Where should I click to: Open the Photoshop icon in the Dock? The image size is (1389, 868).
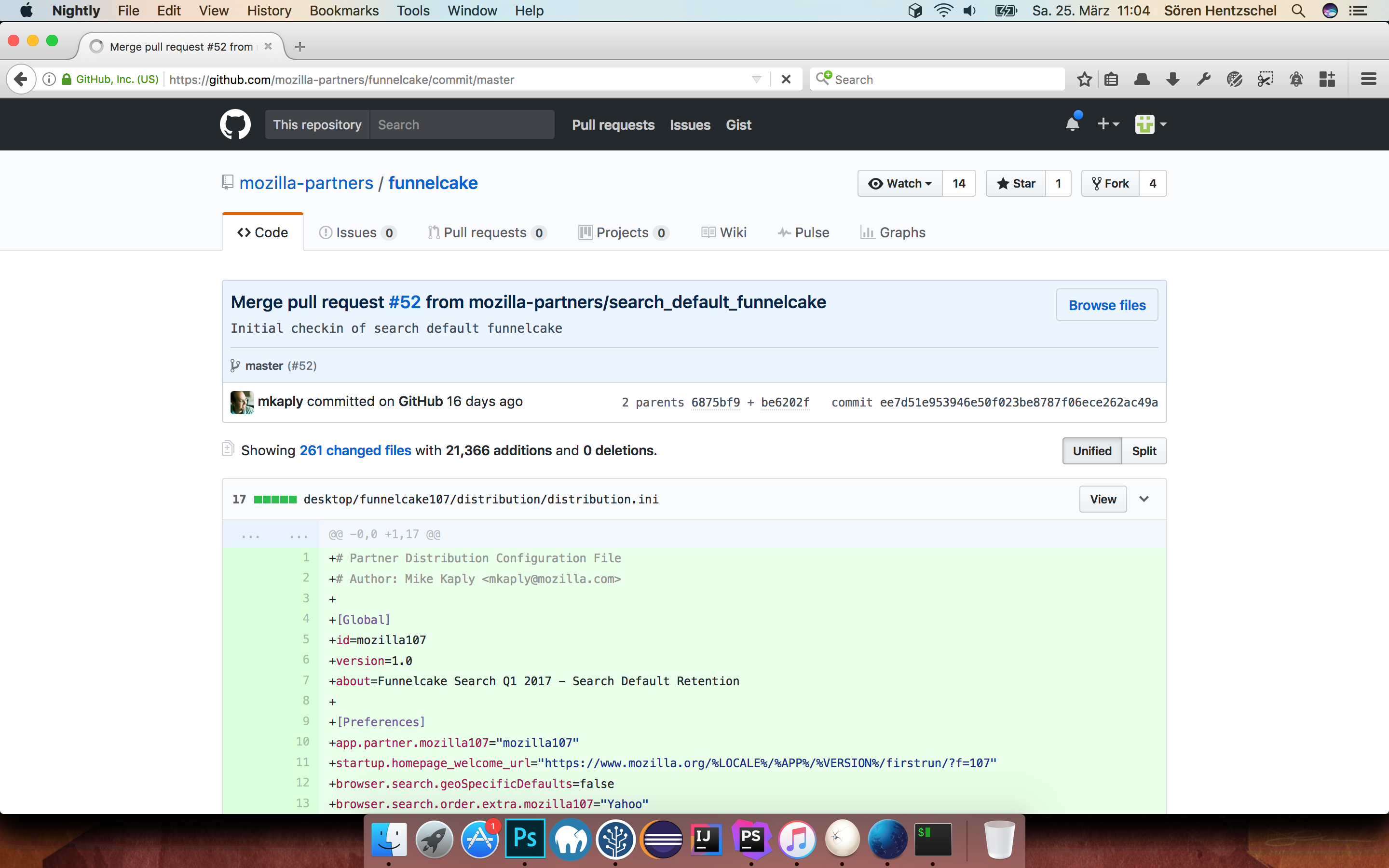525,839
